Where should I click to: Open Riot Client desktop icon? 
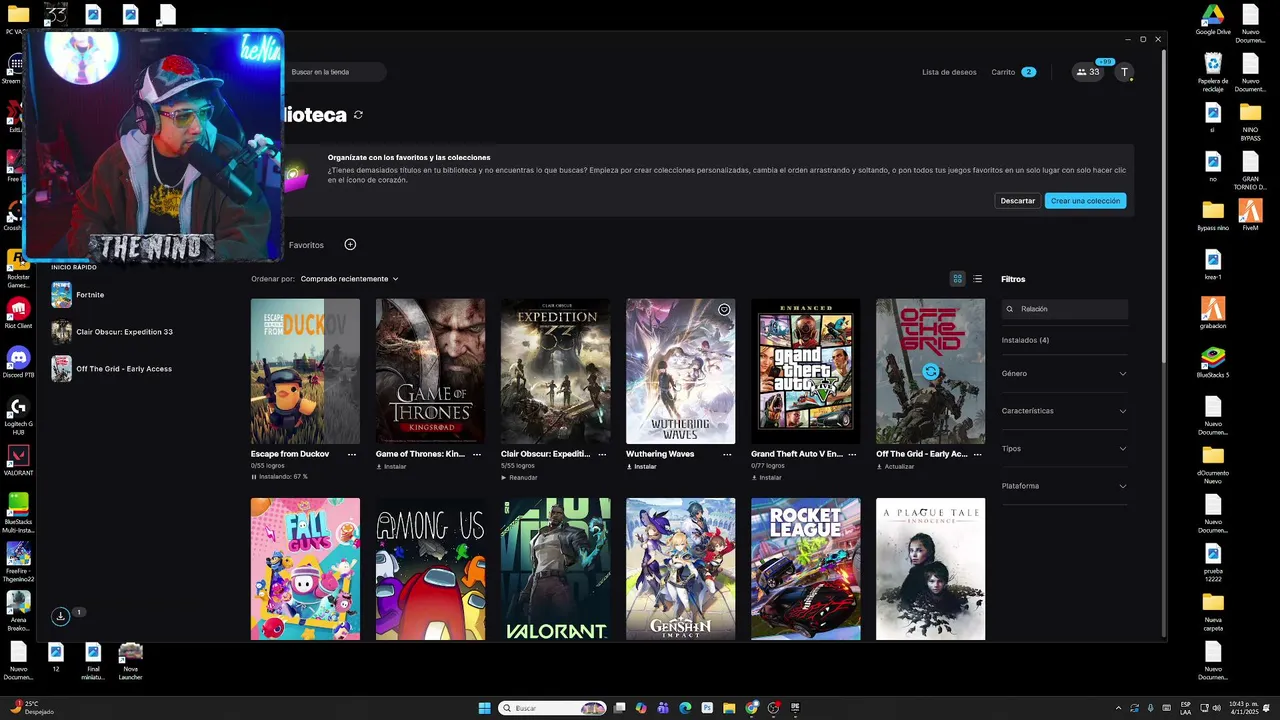pyautogui.click(x=17, y=313)
